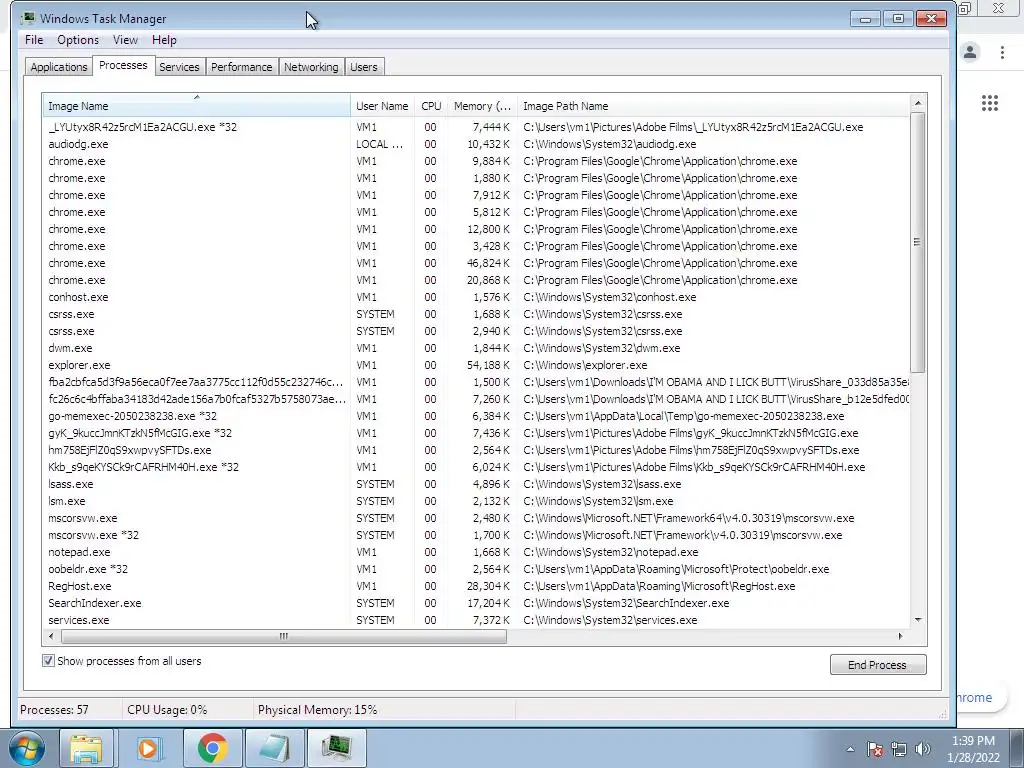Select the lsm.exe process row

pyautogui.click(x=475, y=501)
